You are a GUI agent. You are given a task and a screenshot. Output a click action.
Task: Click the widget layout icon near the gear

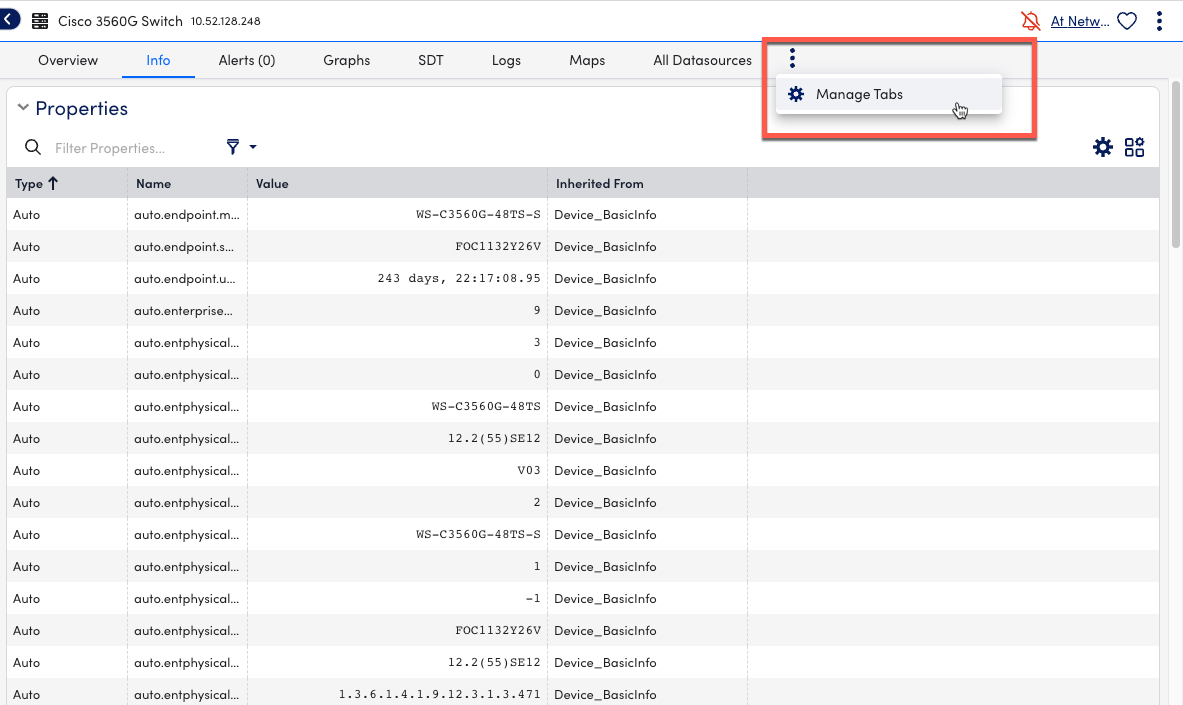[1135, 146]
